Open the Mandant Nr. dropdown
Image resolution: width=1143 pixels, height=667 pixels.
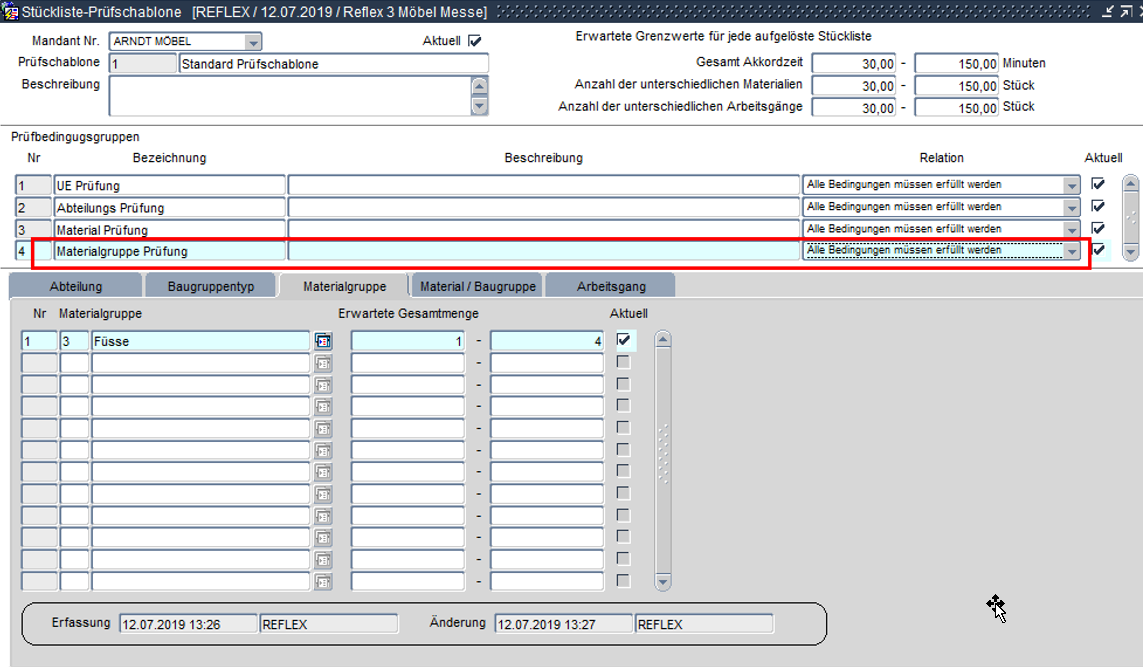point(253,42)
